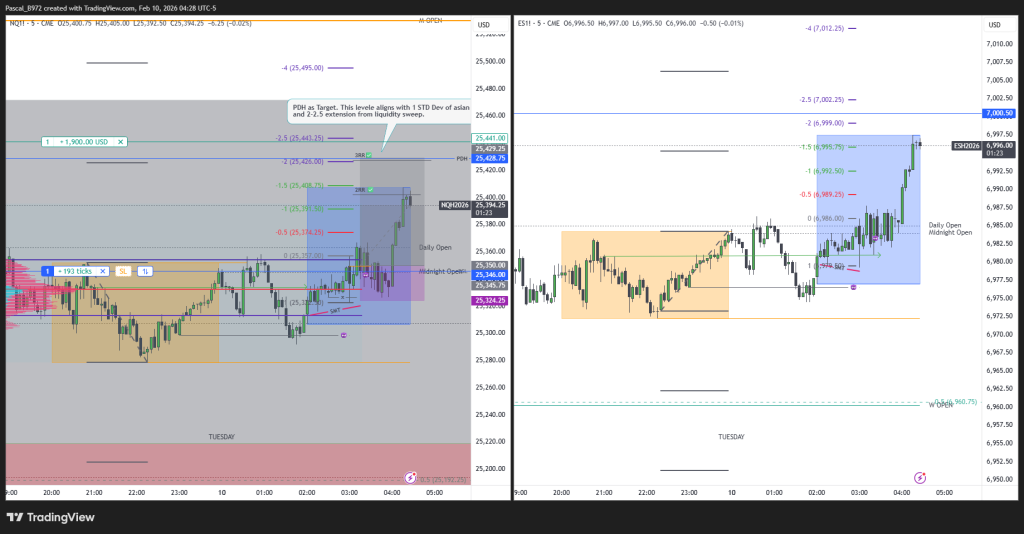Click the 3RR green checkmark icon
The width and height of the screenshot is (1024, 534).
(x=369, y=155)
